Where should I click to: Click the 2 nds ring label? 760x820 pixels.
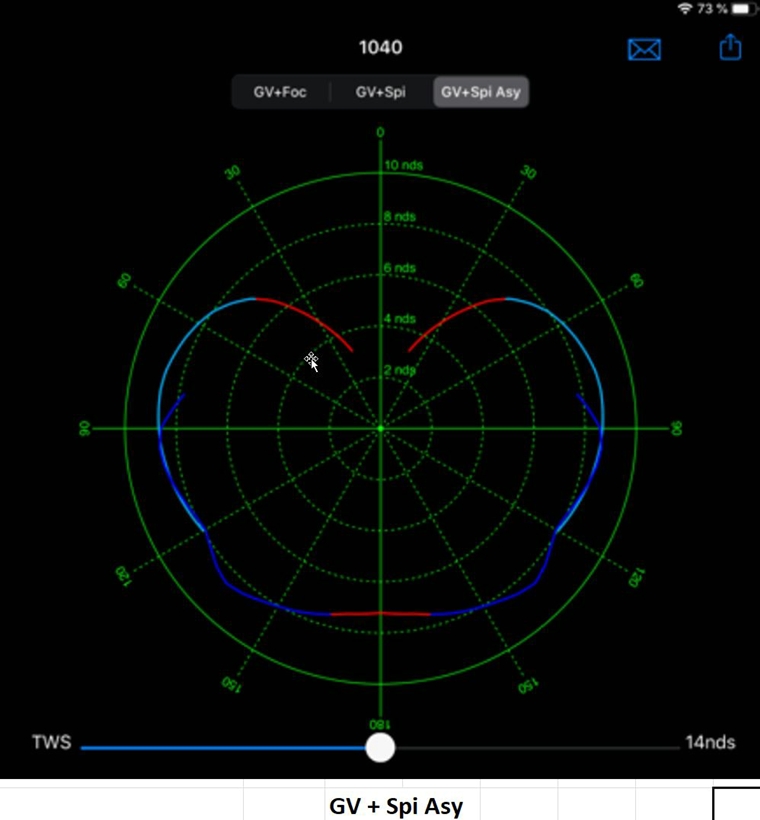pyautogui.click(x=400, y=371)
